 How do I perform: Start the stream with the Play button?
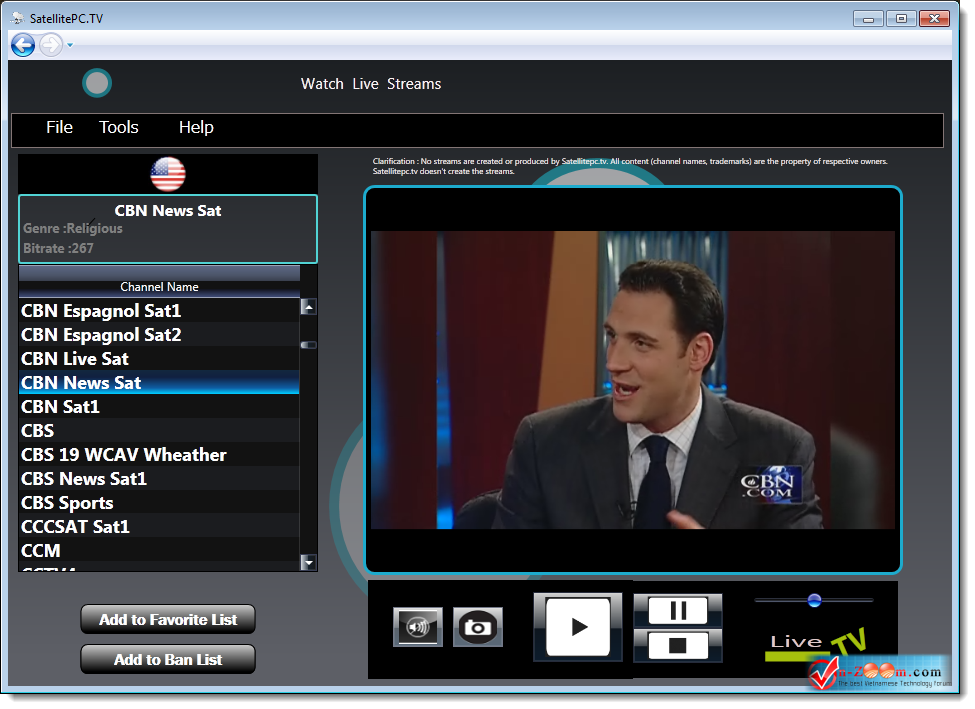coord(578,627)
